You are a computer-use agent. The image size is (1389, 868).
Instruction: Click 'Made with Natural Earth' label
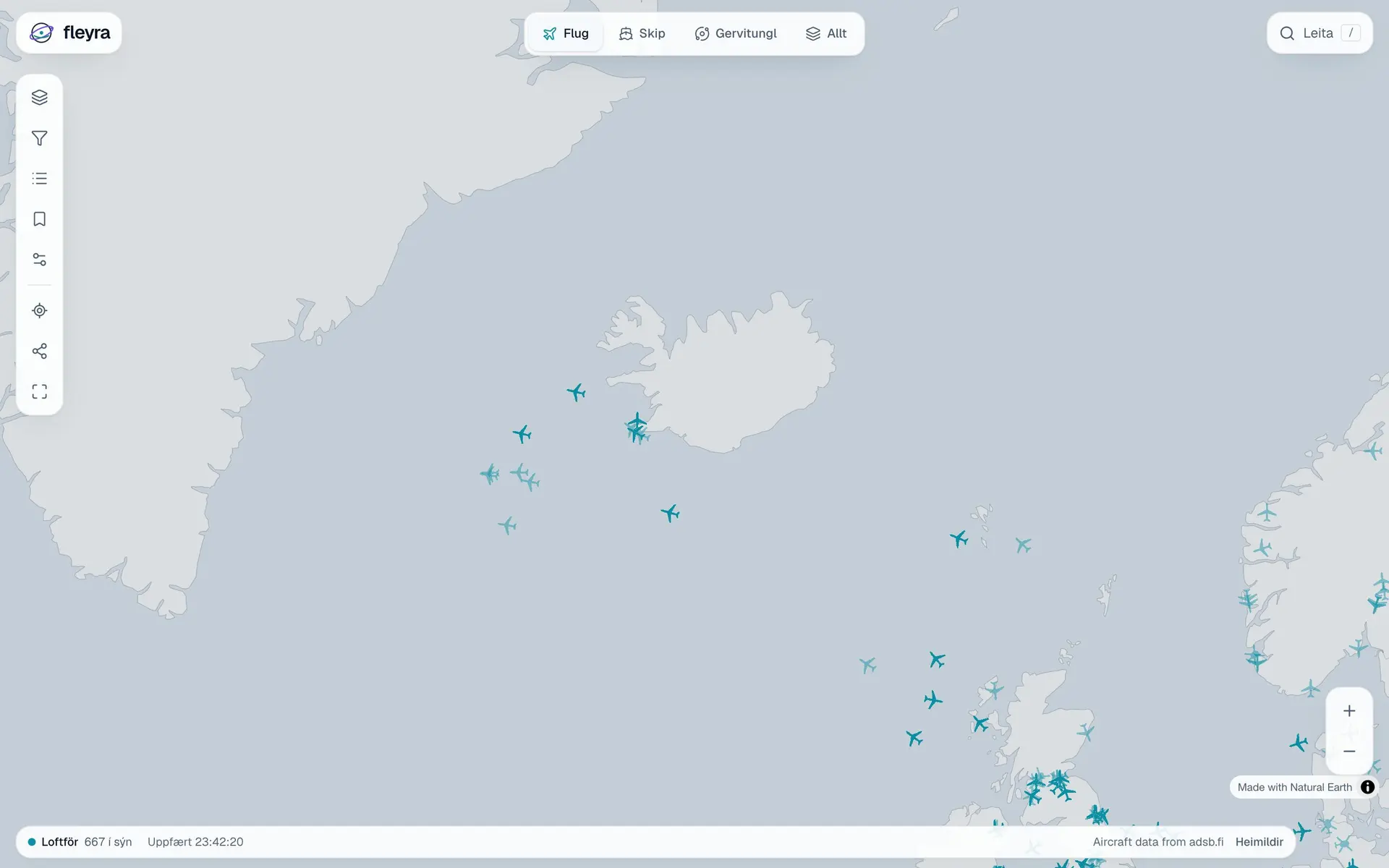point(1294,787)
